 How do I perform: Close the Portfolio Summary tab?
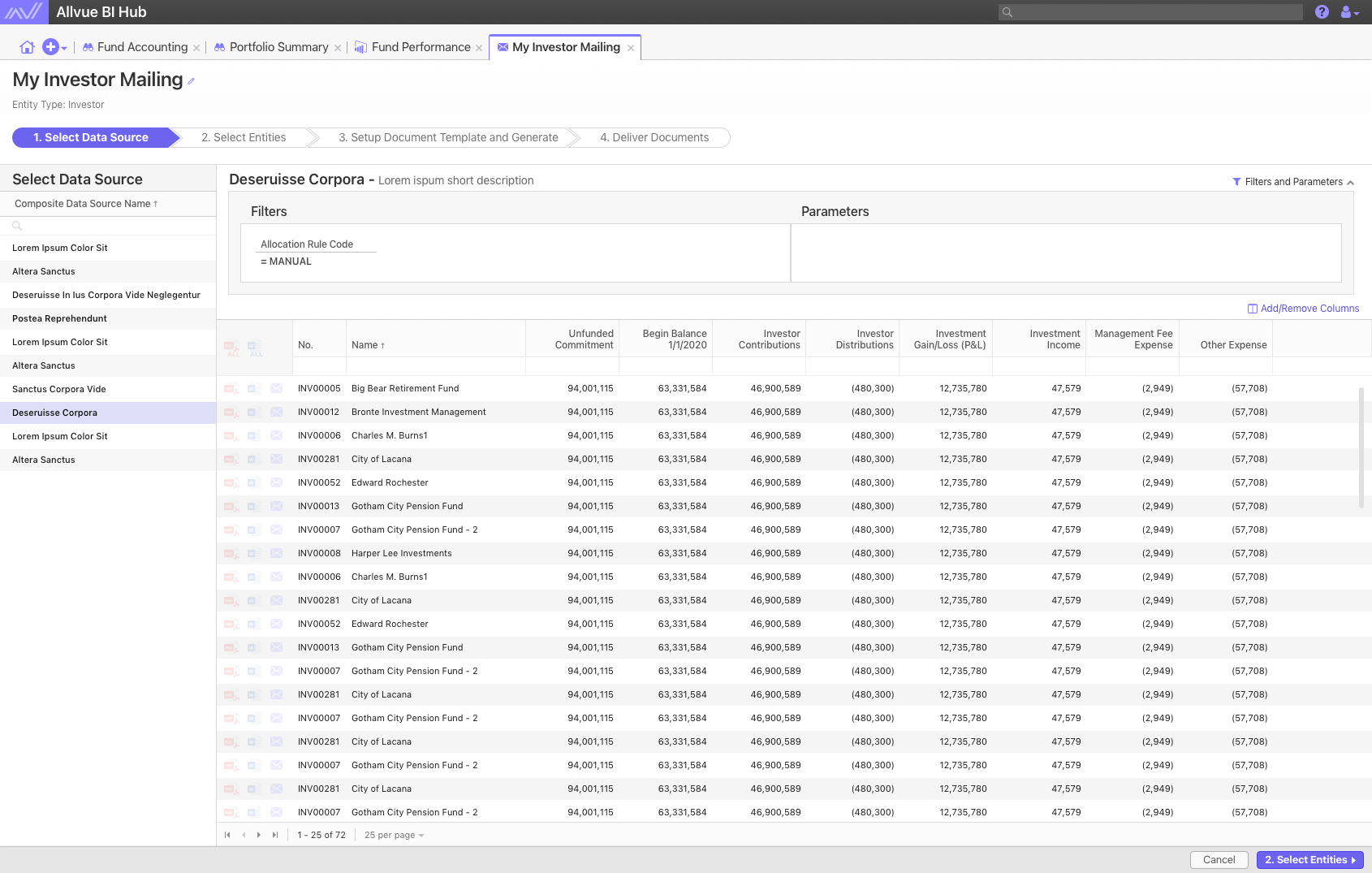338,48
